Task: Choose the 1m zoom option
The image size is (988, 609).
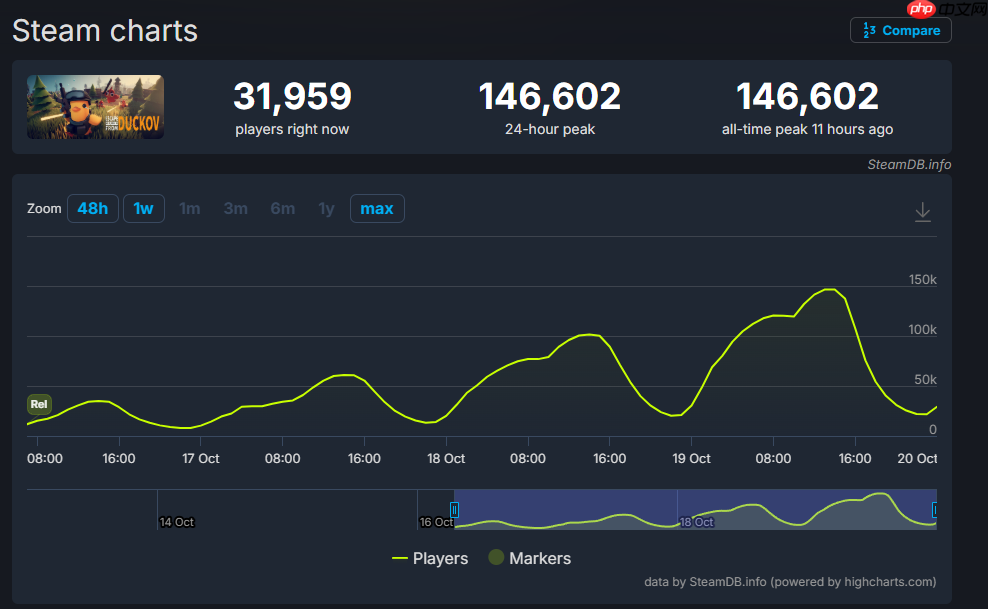Action: [x=189, y=209]
